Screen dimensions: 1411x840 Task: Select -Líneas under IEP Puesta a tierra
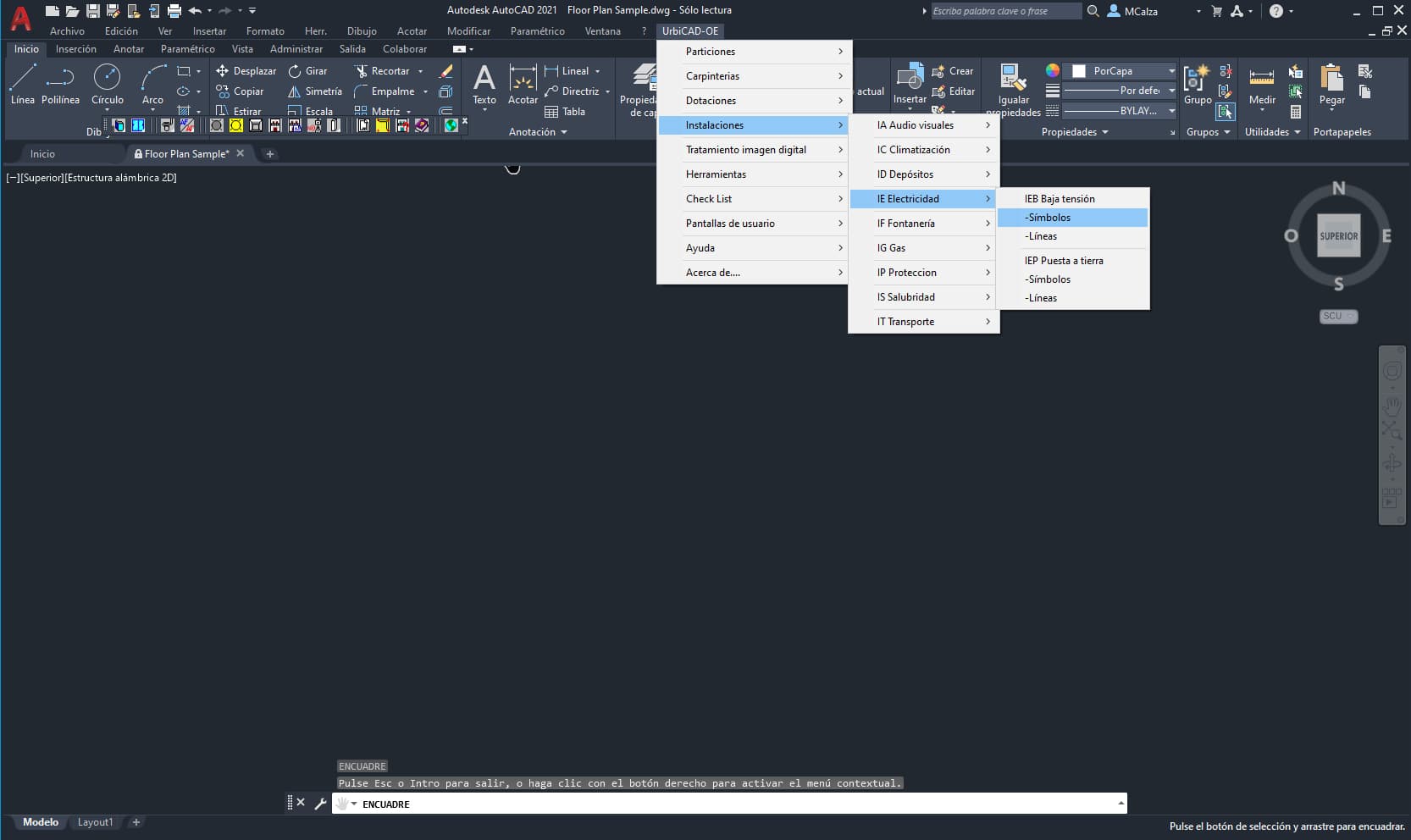1073,298
